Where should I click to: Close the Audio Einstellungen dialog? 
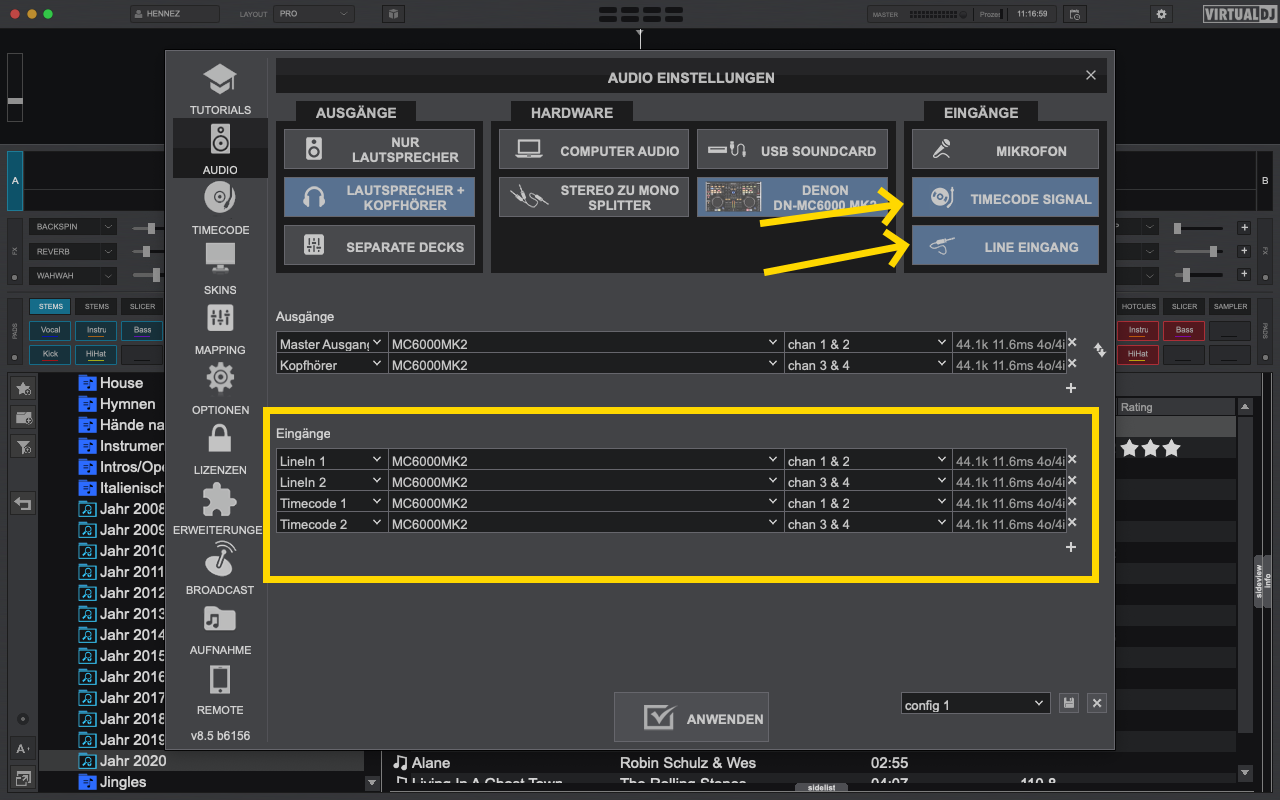point(1091,75)
